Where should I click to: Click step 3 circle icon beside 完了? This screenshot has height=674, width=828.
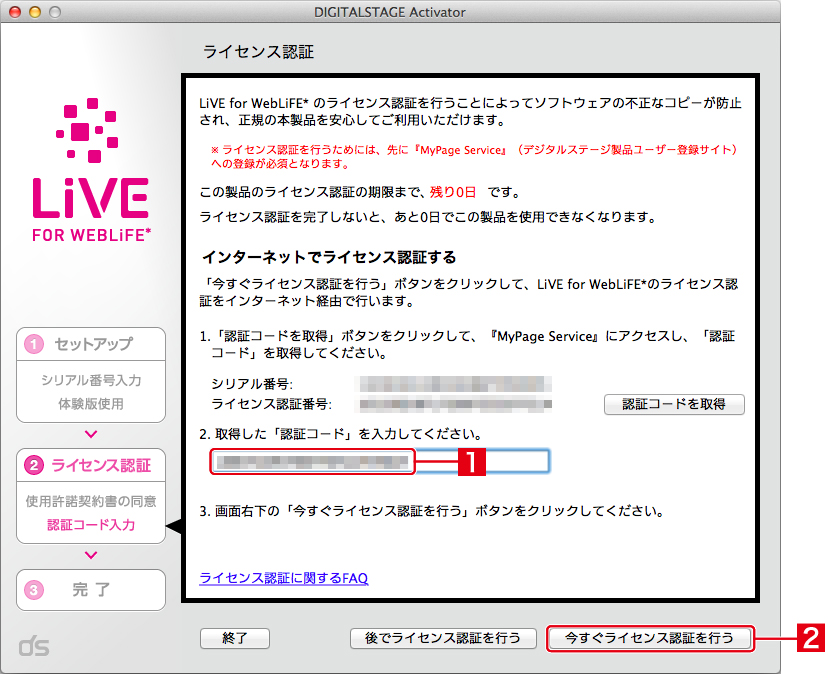point(34,589)
